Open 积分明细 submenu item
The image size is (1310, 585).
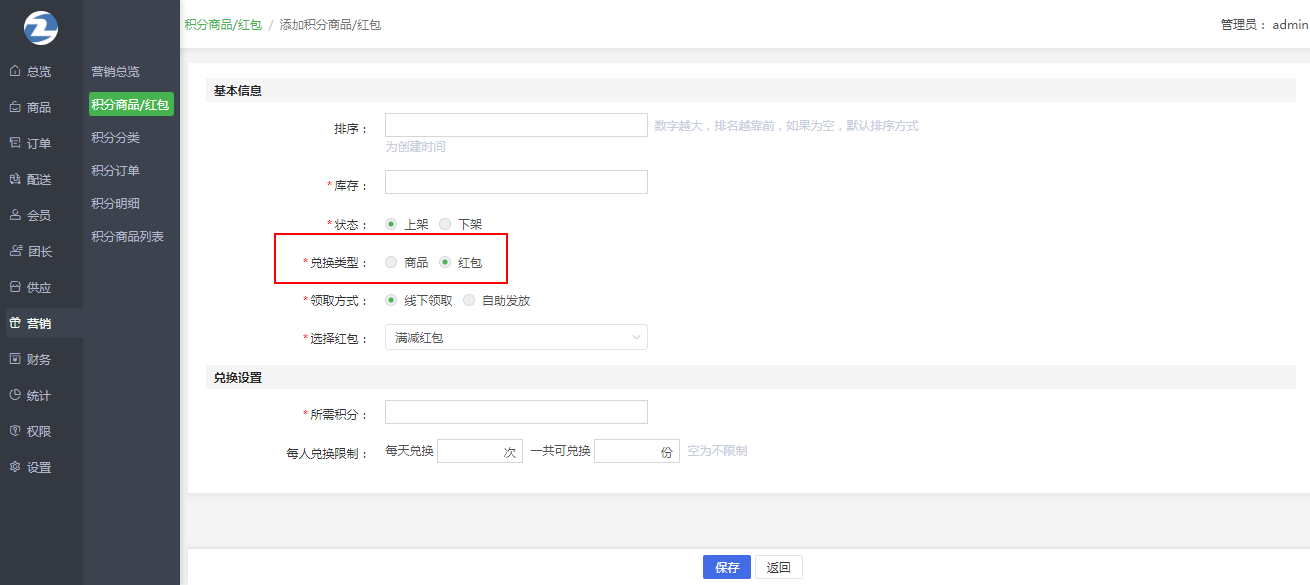click(x=115, y=204)
